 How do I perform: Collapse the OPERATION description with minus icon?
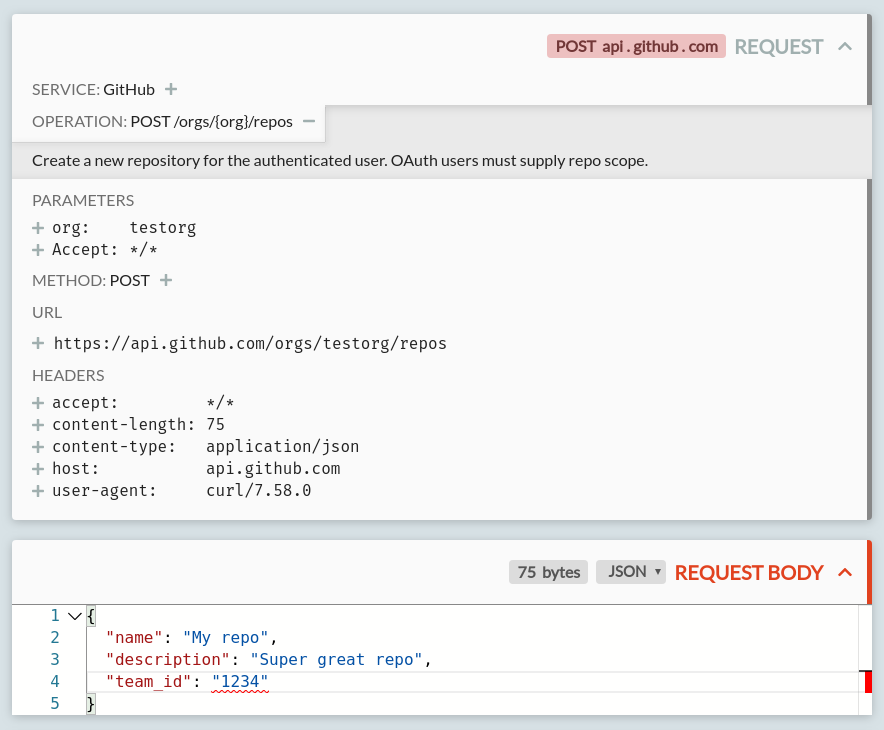tap(309, 121)
